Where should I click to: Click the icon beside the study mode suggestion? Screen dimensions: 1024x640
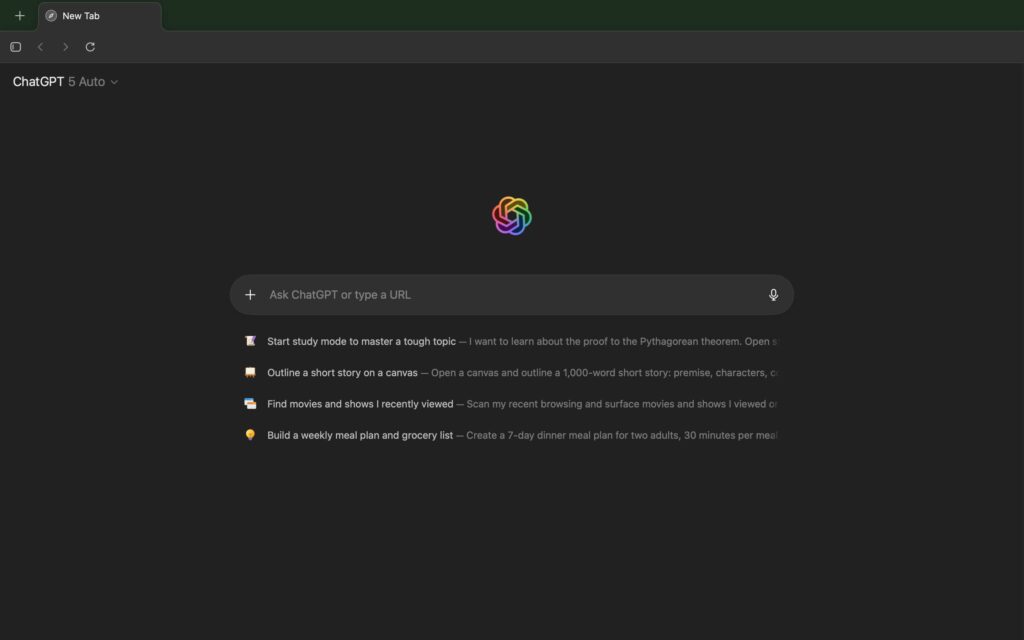250,341
